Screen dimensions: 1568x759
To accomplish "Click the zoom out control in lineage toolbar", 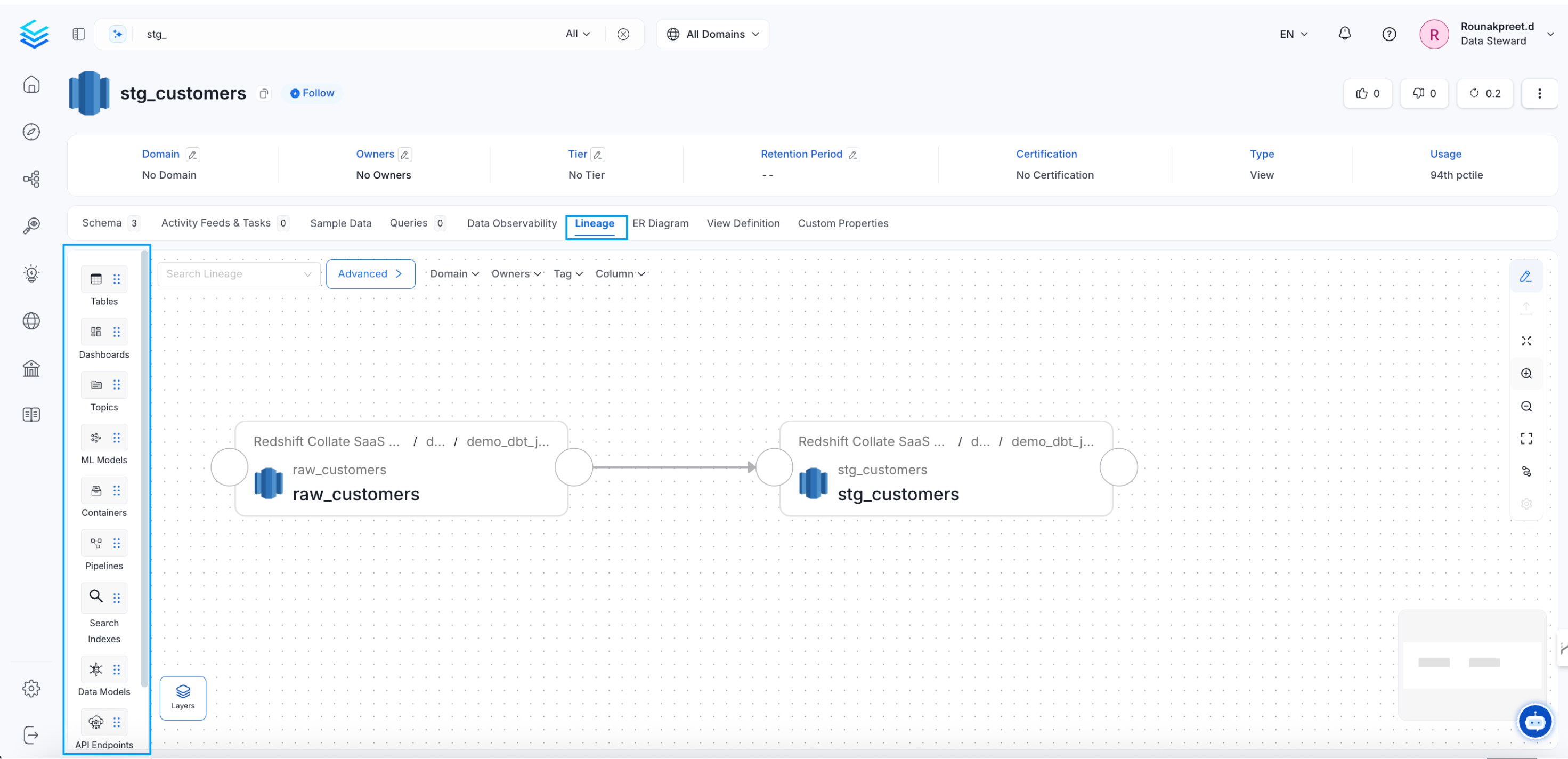I will click(1526, 406).
